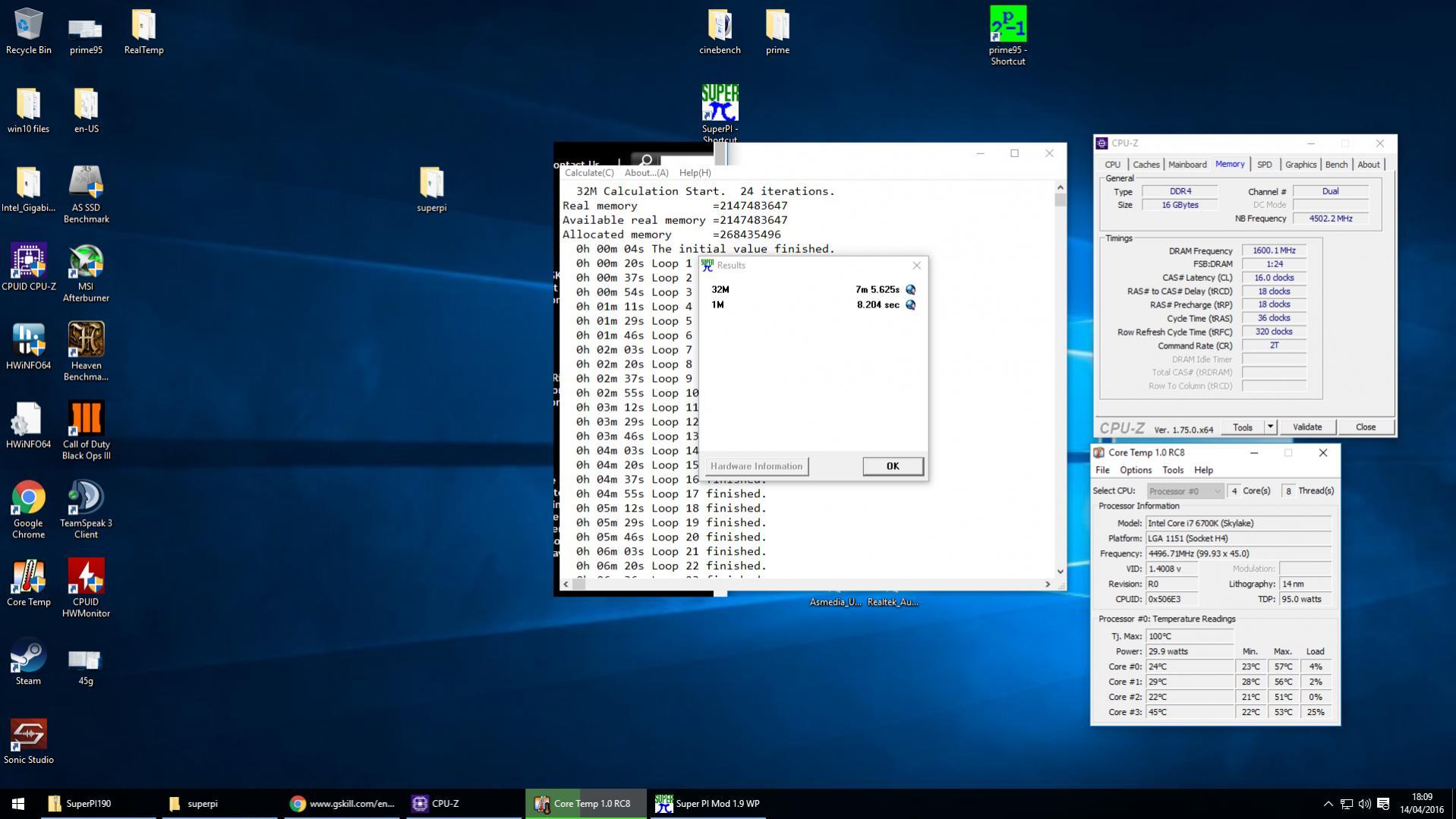This screenshot has width=1456, height=819.
Task: Switch to the About tab in CPU-Z
Action: 1368,165
